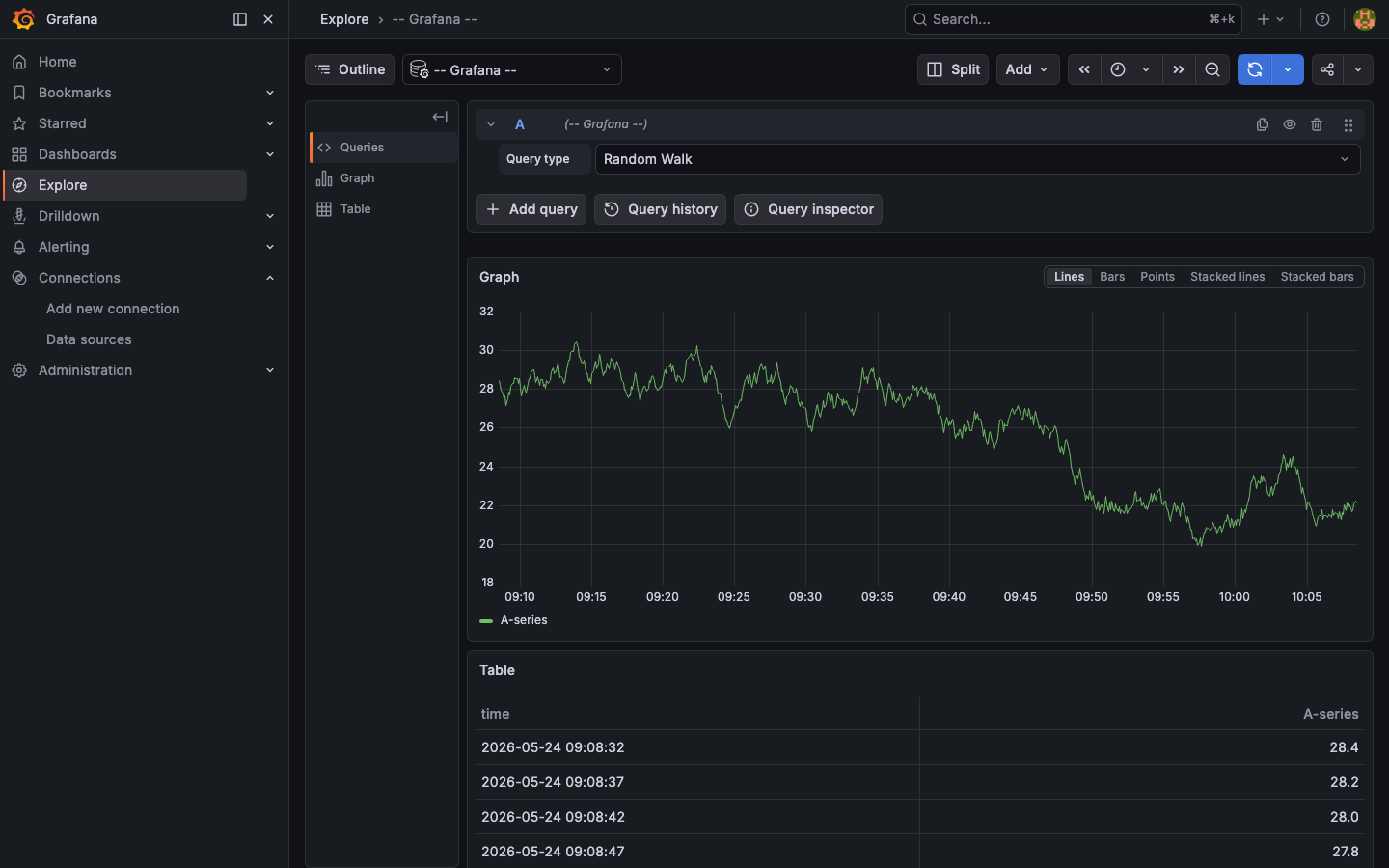Collapse the outline panel arrow
The image size is (1389, 868).
[x=440, y=117]
